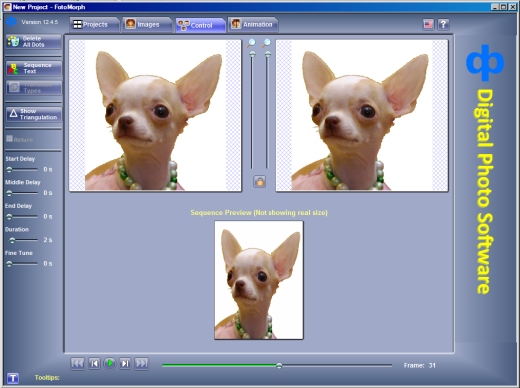Step forward one frame
Viewport: 520px width, 388px height.
[x=125, y=363]
